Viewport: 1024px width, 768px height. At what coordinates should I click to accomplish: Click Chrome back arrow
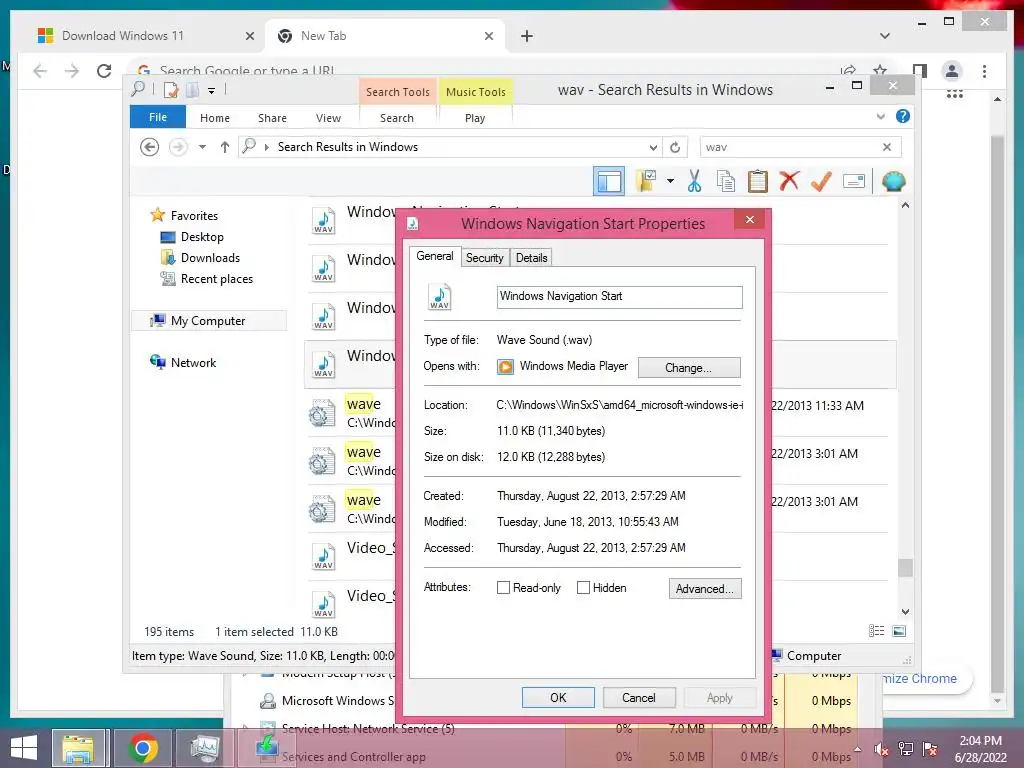coord(40,71)
